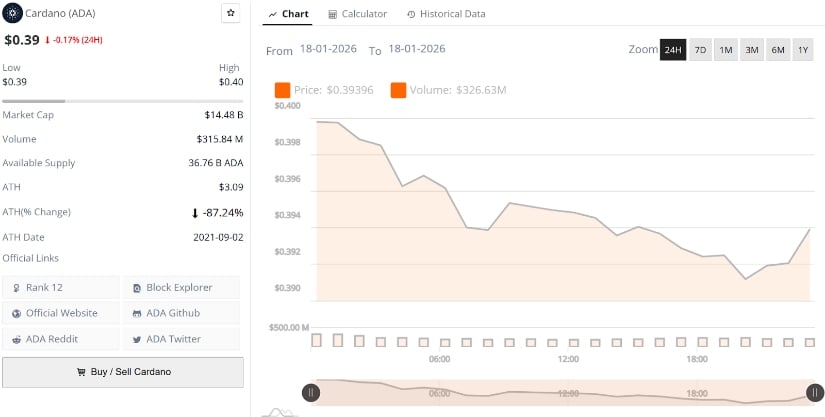Click the favorite star icon for Cardano

230,13
